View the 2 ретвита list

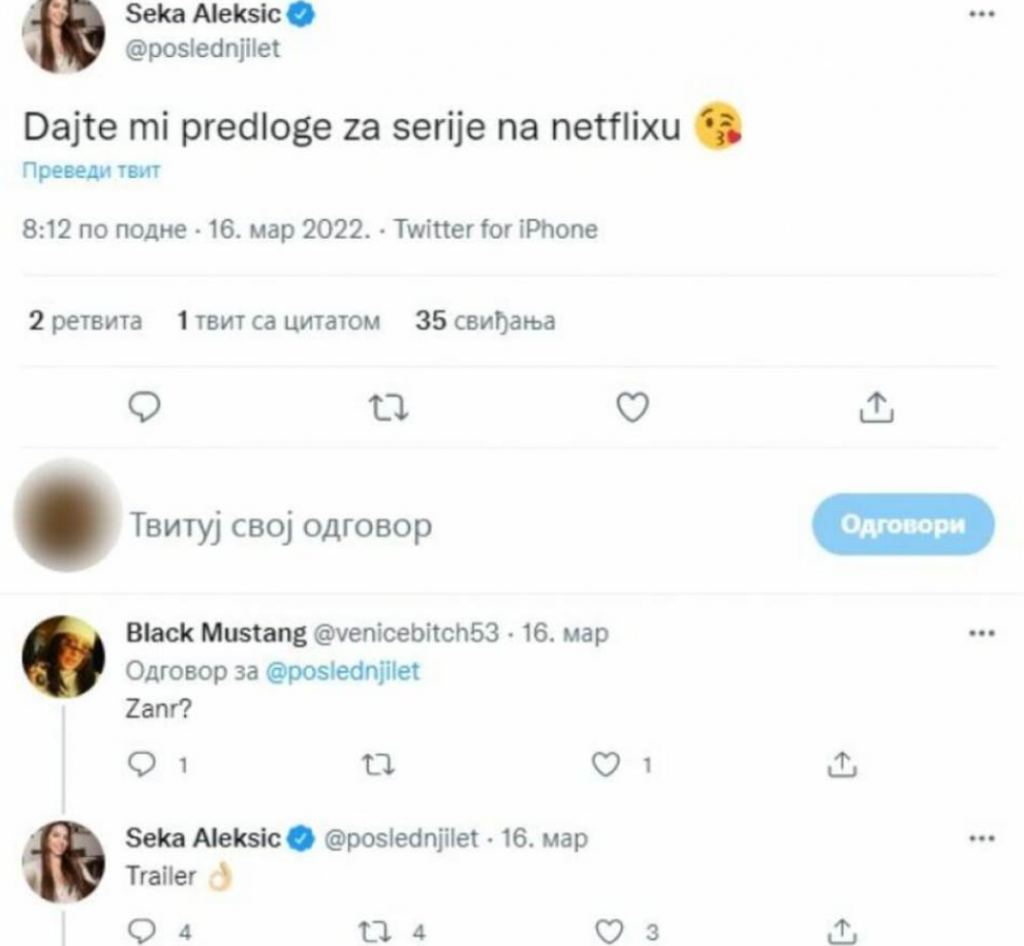[x=85, y=321]
